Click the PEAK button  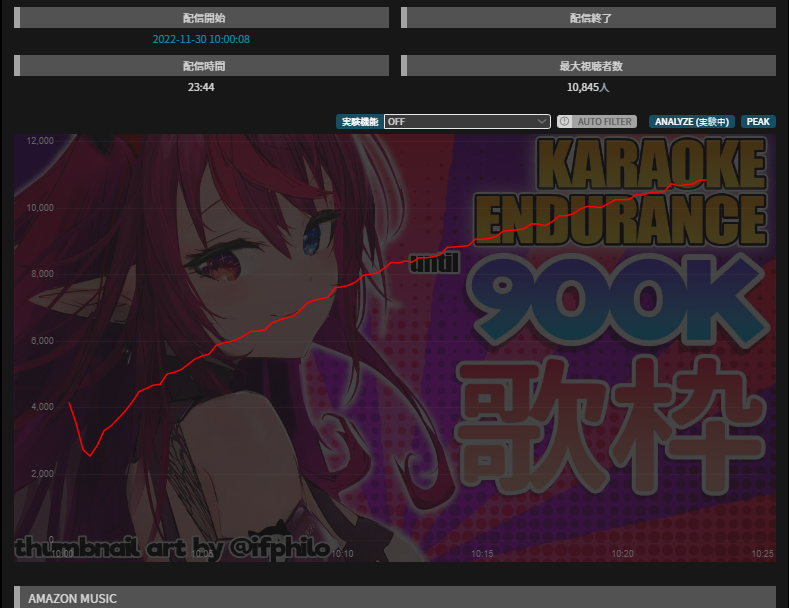coord(758,121)
